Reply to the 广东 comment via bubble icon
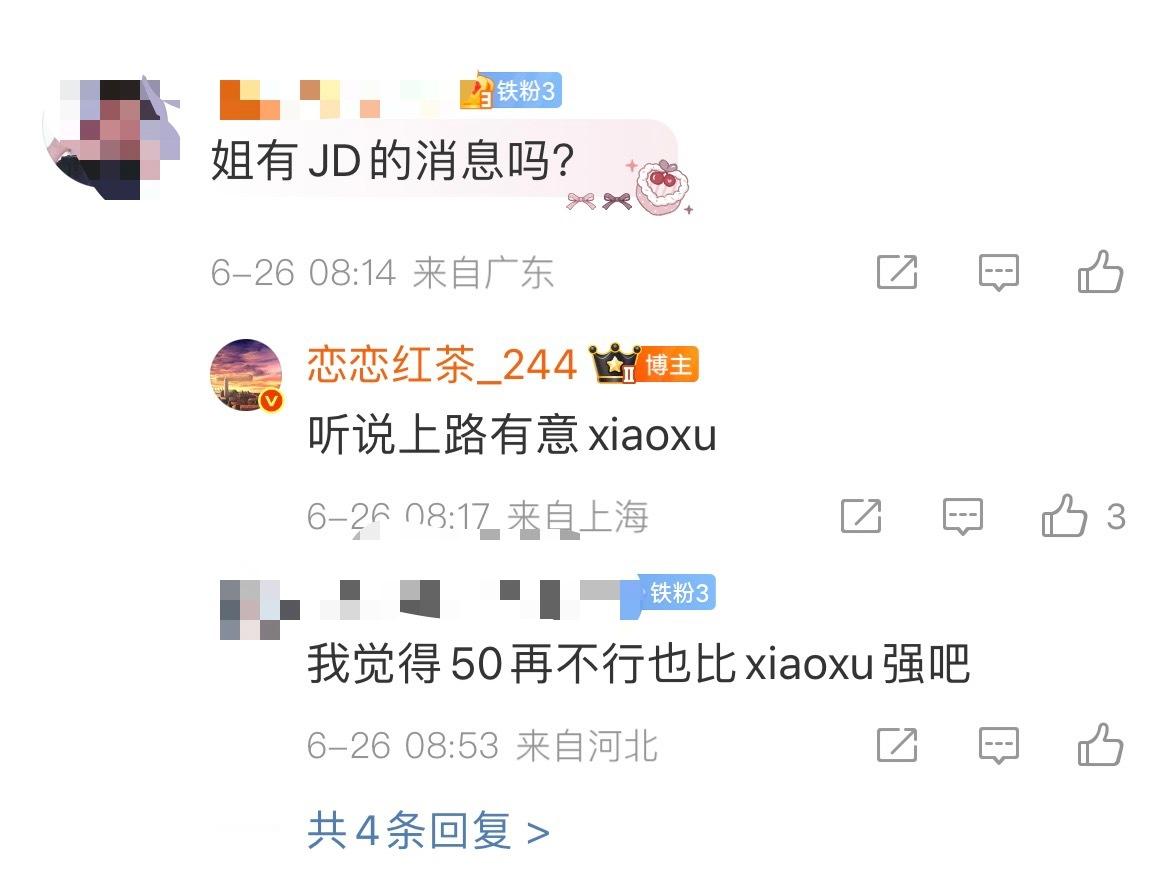1170x882 pixels. (998, 272)
